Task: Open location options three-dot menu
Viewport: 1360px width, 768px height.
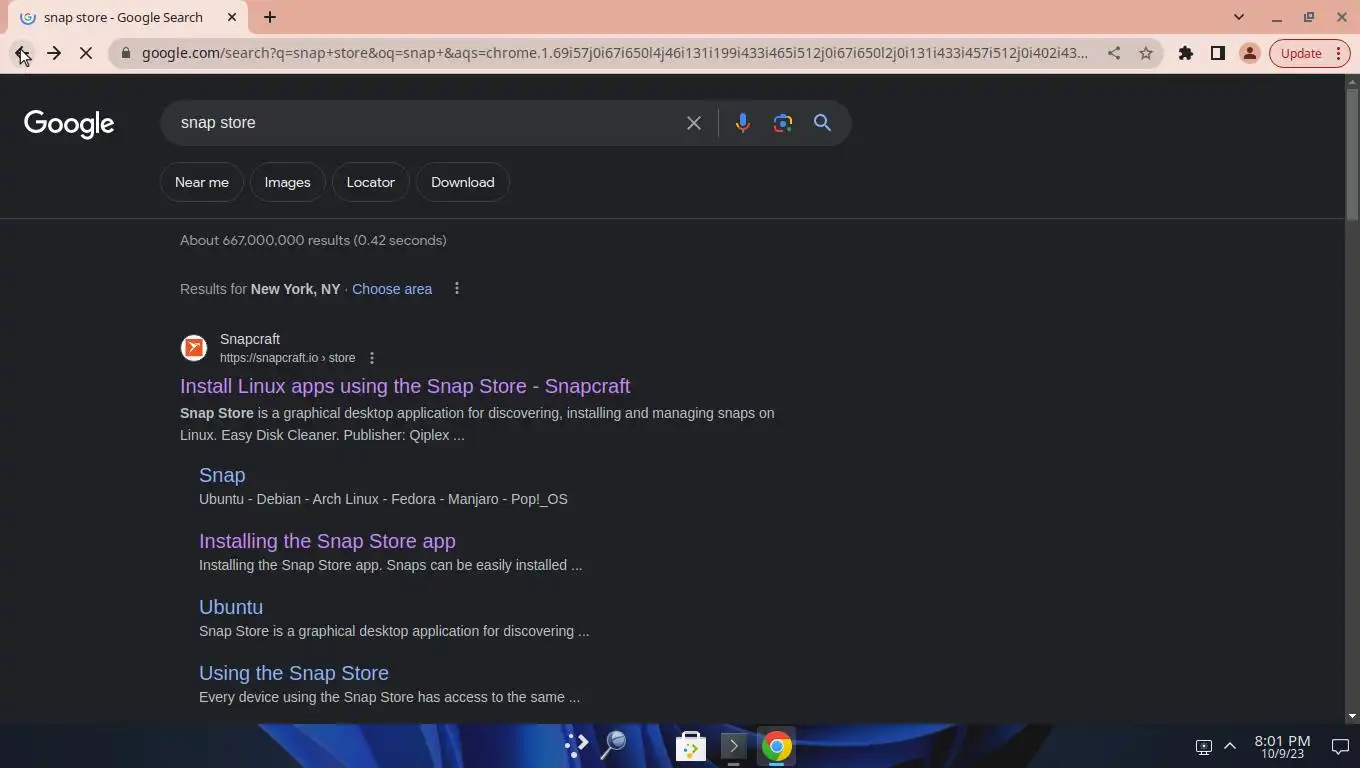Action: coord(457,288)
